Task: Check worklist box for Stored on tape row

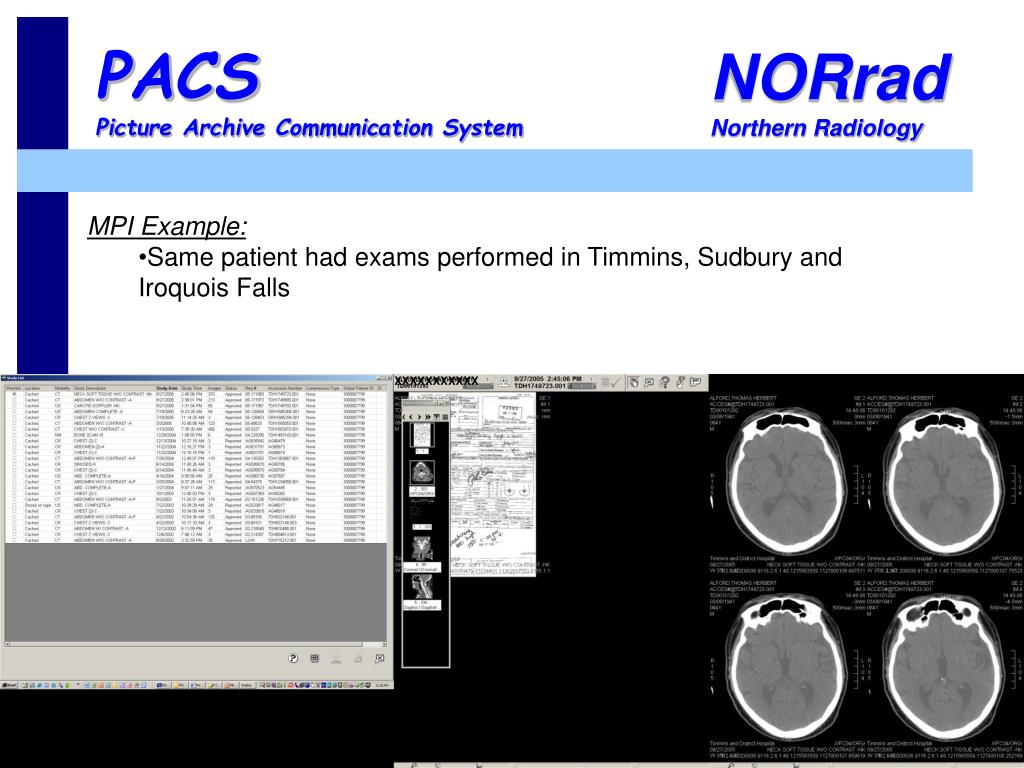Action: pos(14,505)
